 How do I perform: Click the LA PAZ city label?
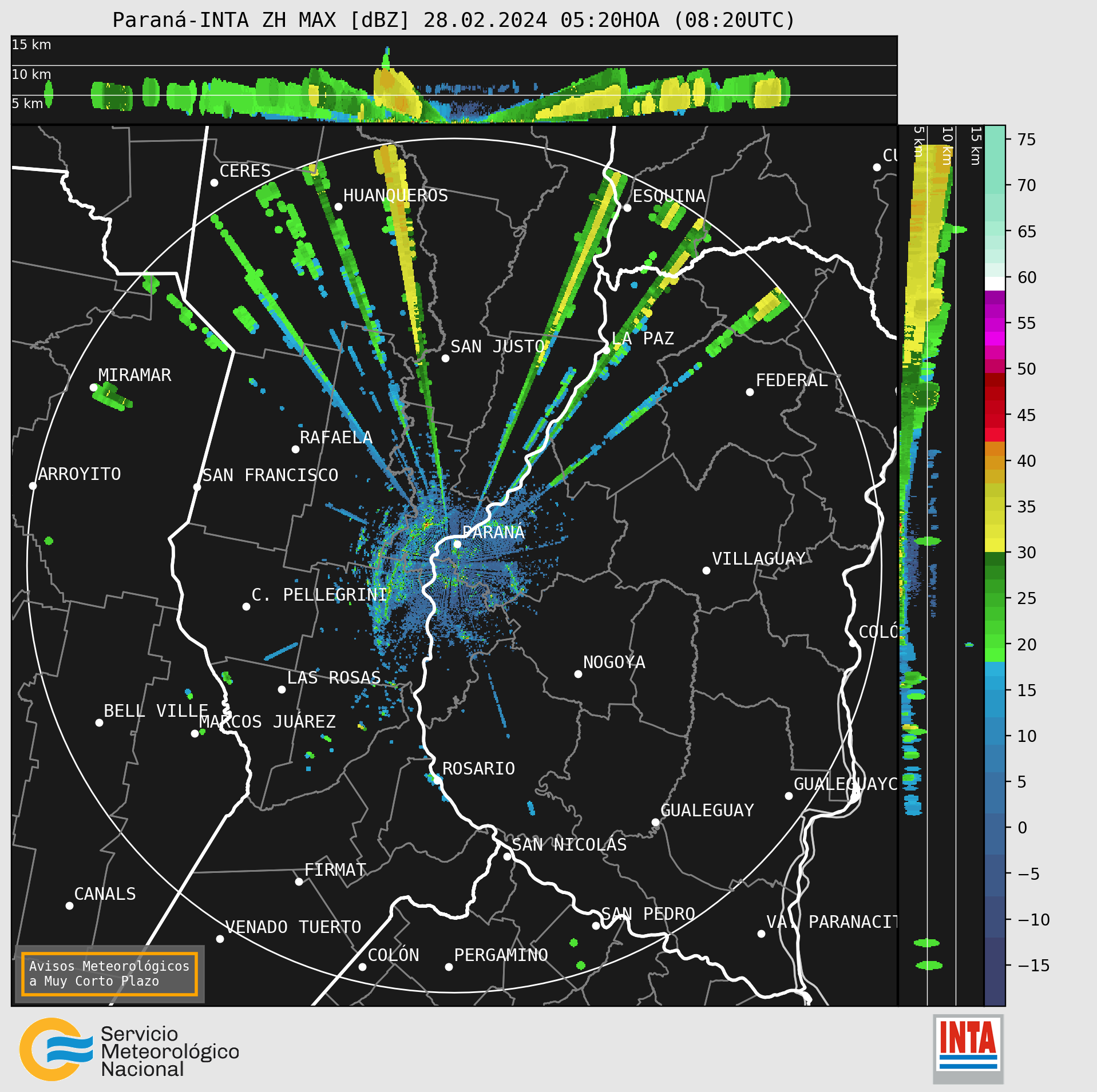tap(643, 339)
